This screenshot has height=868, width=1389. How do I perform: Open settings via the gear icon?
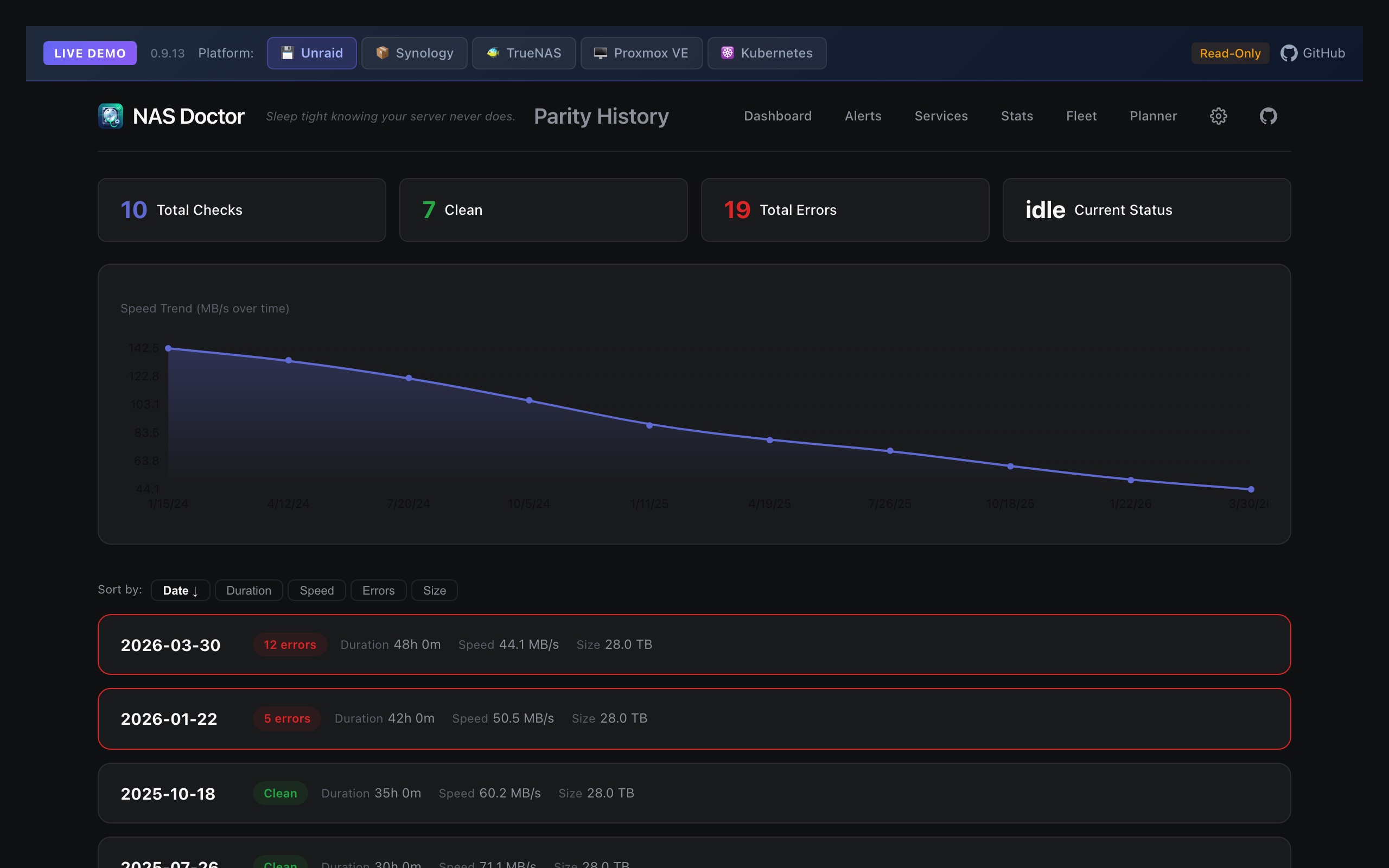1219,116
